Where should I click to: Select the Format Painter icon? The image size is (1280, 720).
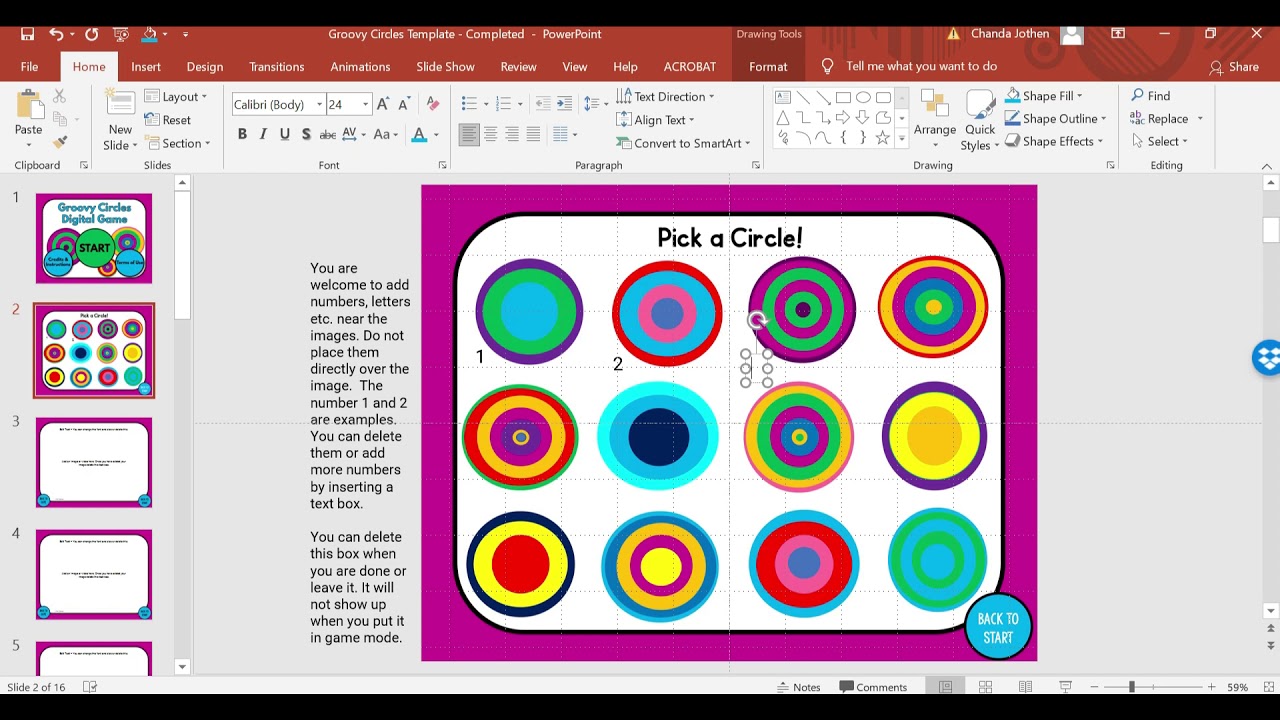[60, 141]
